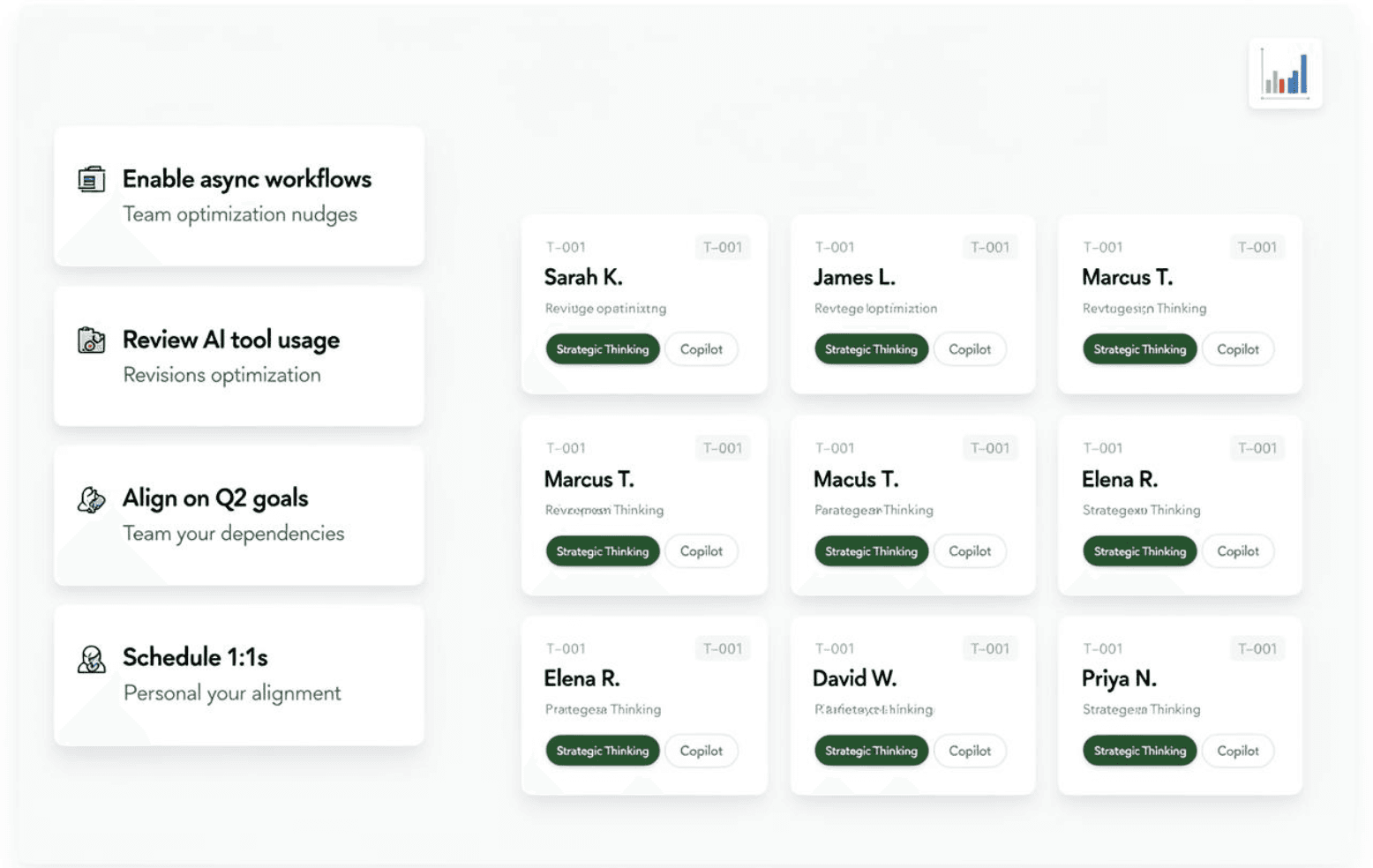Select Copilot tag on James L. card
1373x868 pixels.
pyautogui.click(x=970, y=349)
